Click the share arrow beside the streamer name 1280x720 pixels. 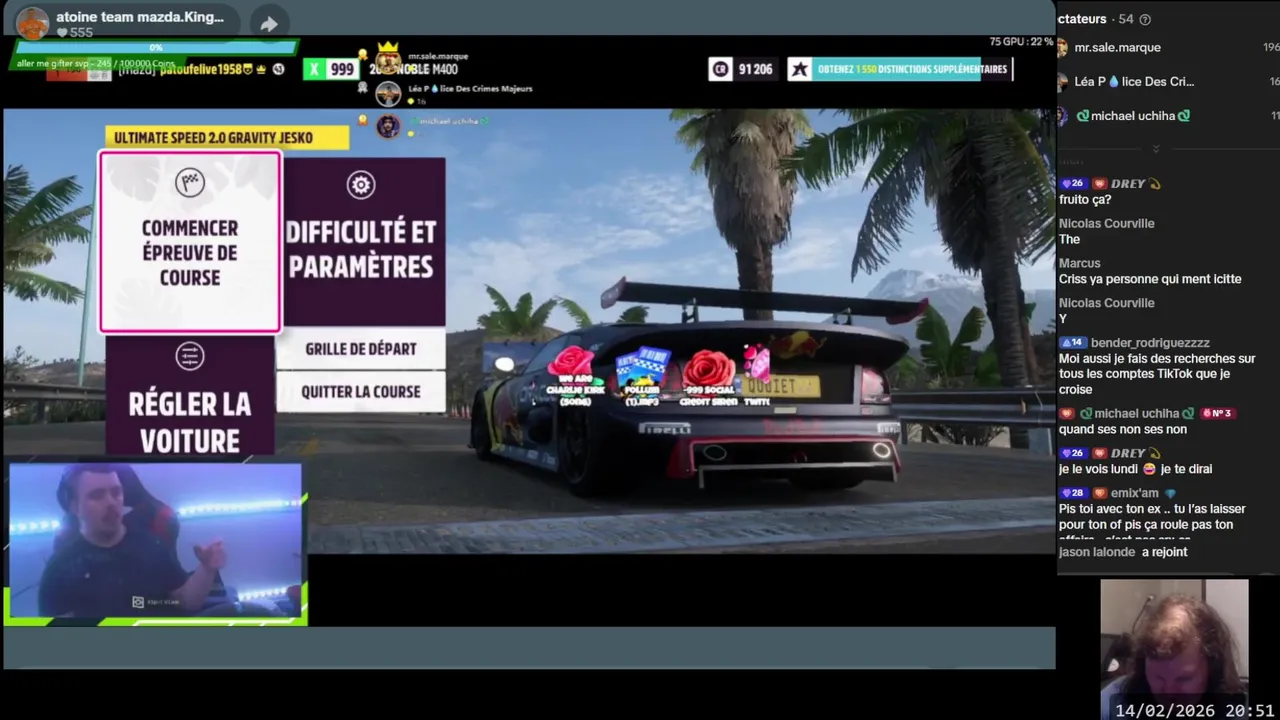pyautogui.click(x=268, y=24)
